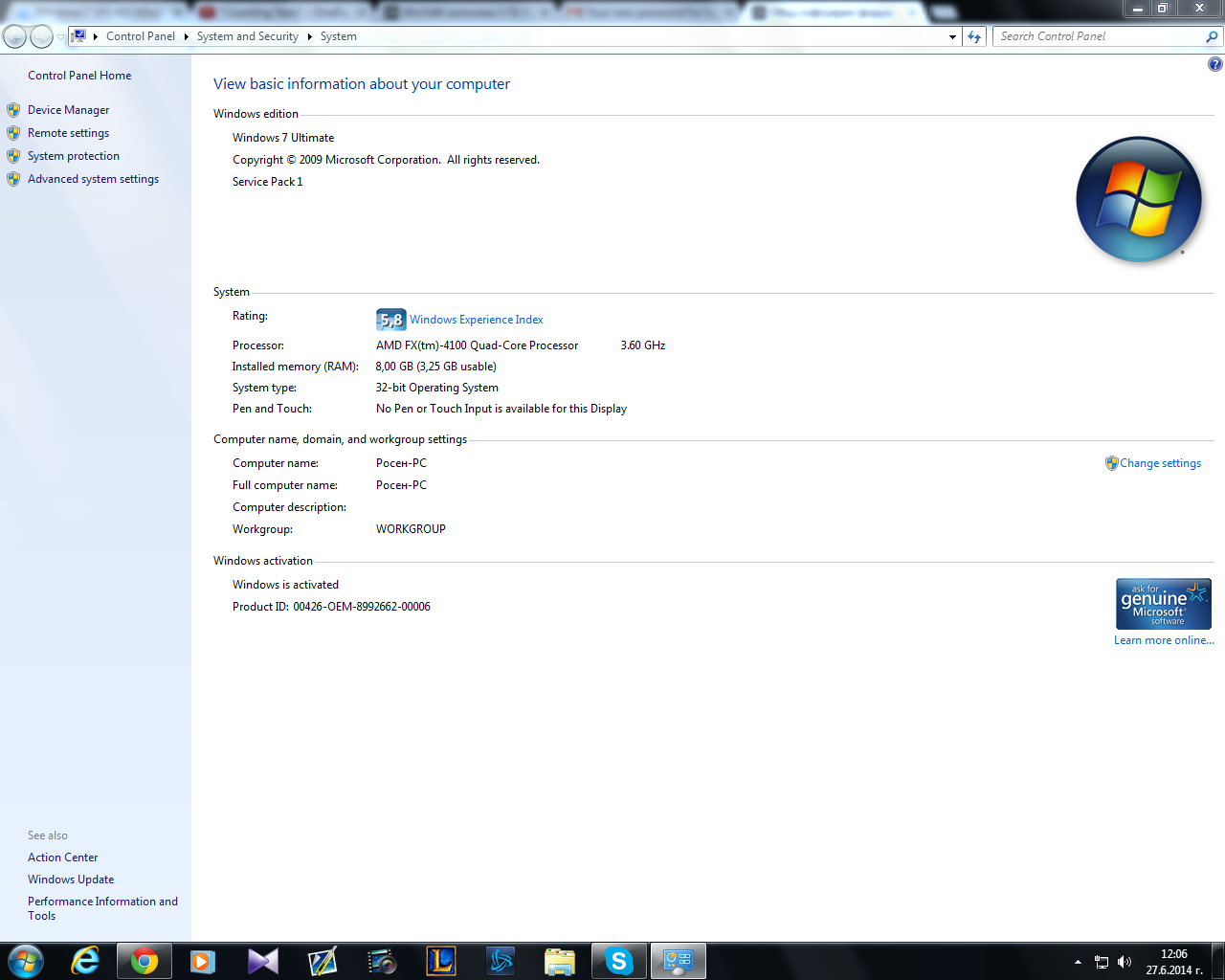Image resolution: width=1225 pixels, height=980 pixels.
Task: Open Action Center link
Action: tap(63, 857)
